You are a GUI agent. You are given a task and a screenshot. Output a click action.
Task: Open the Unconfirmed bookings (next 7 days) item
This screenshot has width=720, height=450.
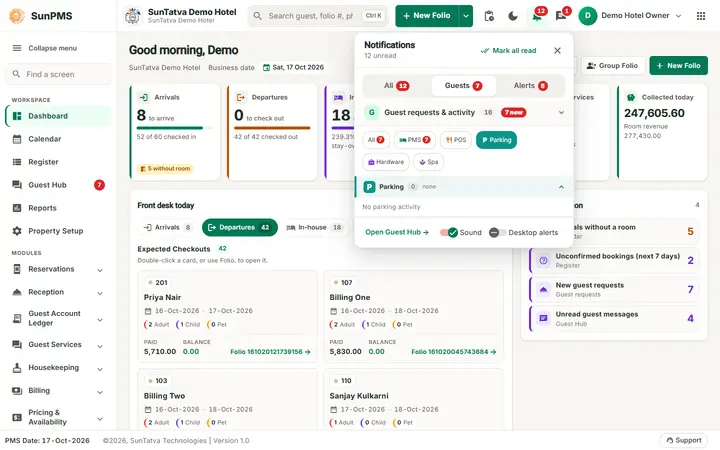coord(614,261)
